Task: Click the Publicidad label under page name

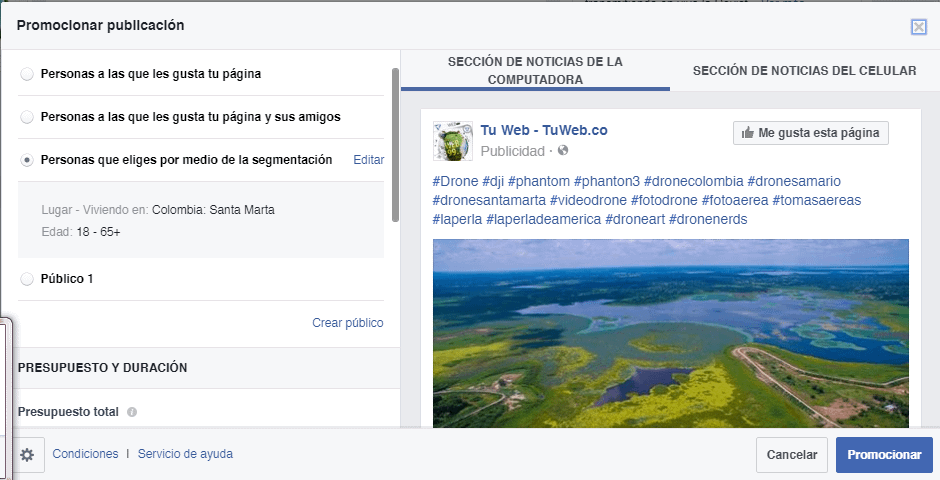Action: click(x=513, y=151)
